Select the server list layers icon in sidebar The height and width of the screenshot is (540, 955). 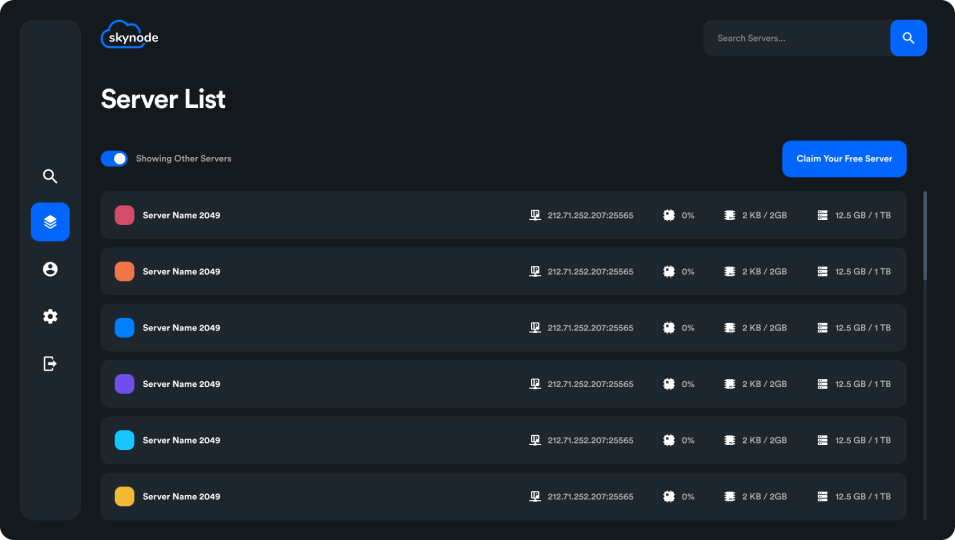point(50,222)
